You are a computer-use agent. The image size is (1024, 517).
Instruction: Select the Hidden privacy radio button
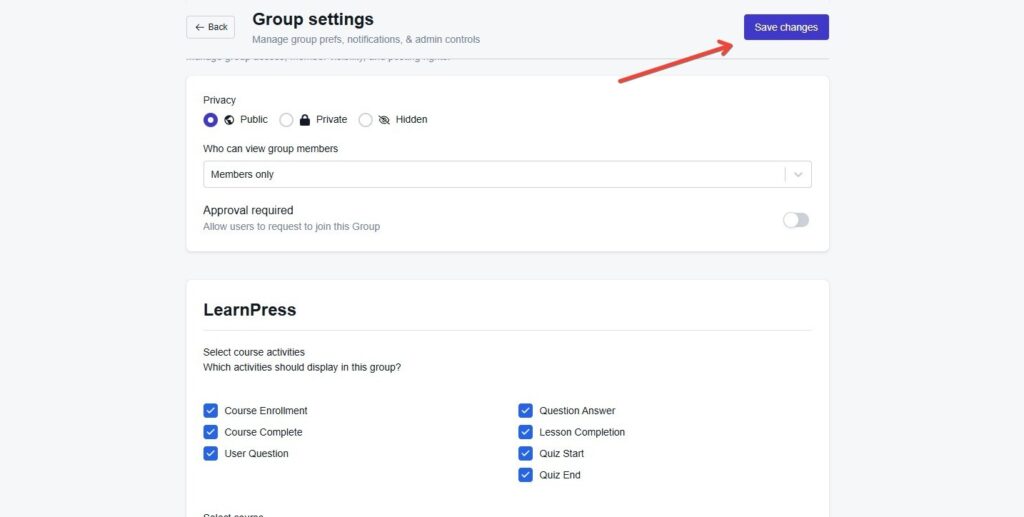click(366, 120)
